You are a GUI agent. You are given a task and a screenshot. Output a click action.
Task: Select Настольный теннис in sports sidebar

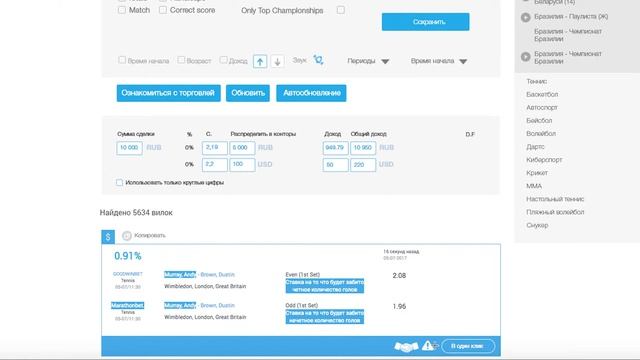coord(555,199)
